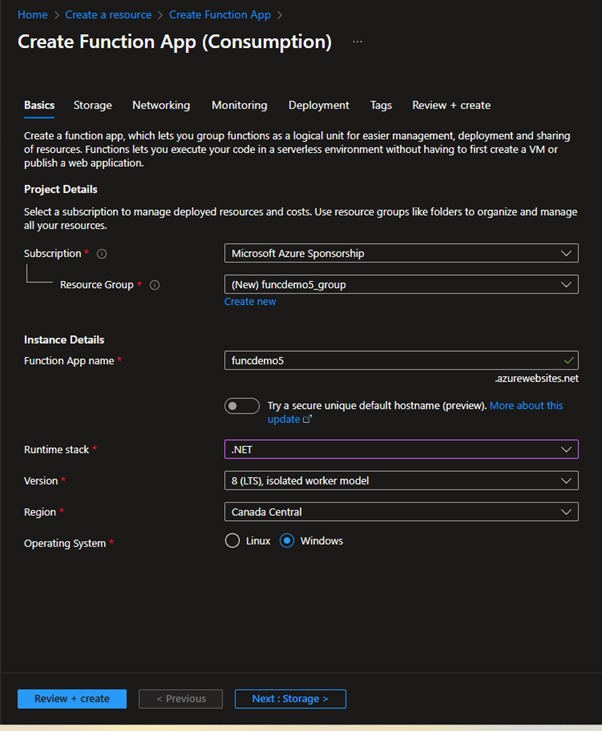Click the Next : Storage button
This screenshot has height=731, width=602.
[x=290, y=699]
